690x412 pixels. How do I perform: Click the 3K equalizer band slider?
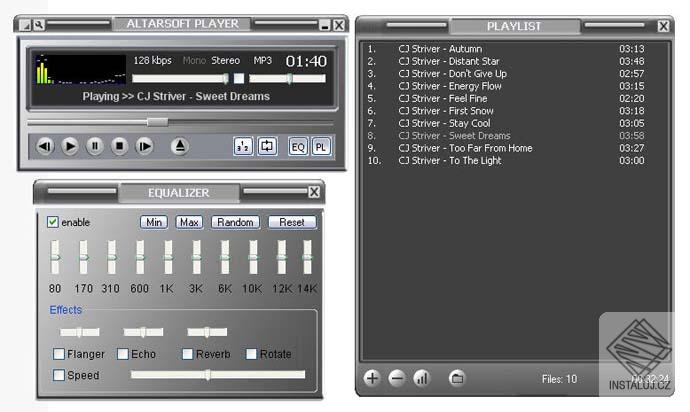click(197, 257)
